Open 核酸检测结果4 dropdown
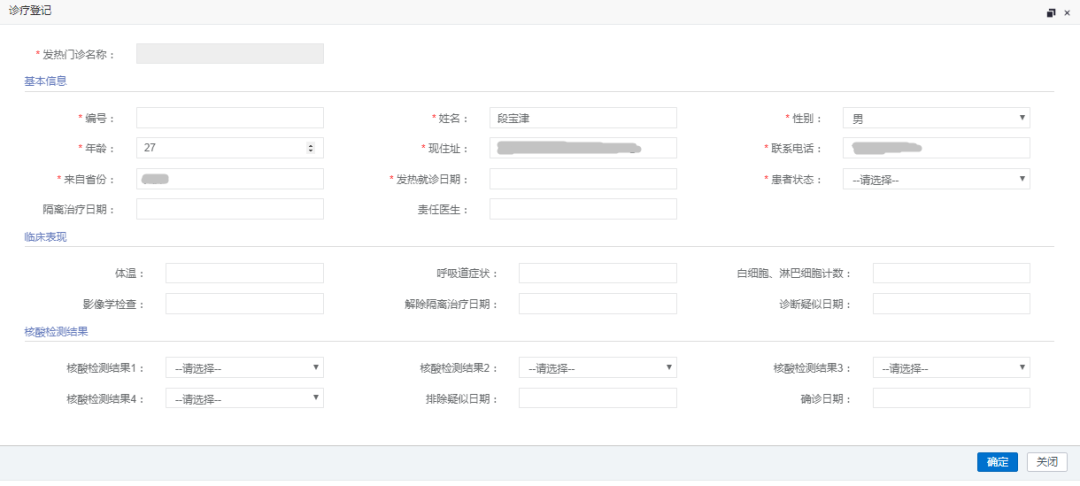 (244, 398)
